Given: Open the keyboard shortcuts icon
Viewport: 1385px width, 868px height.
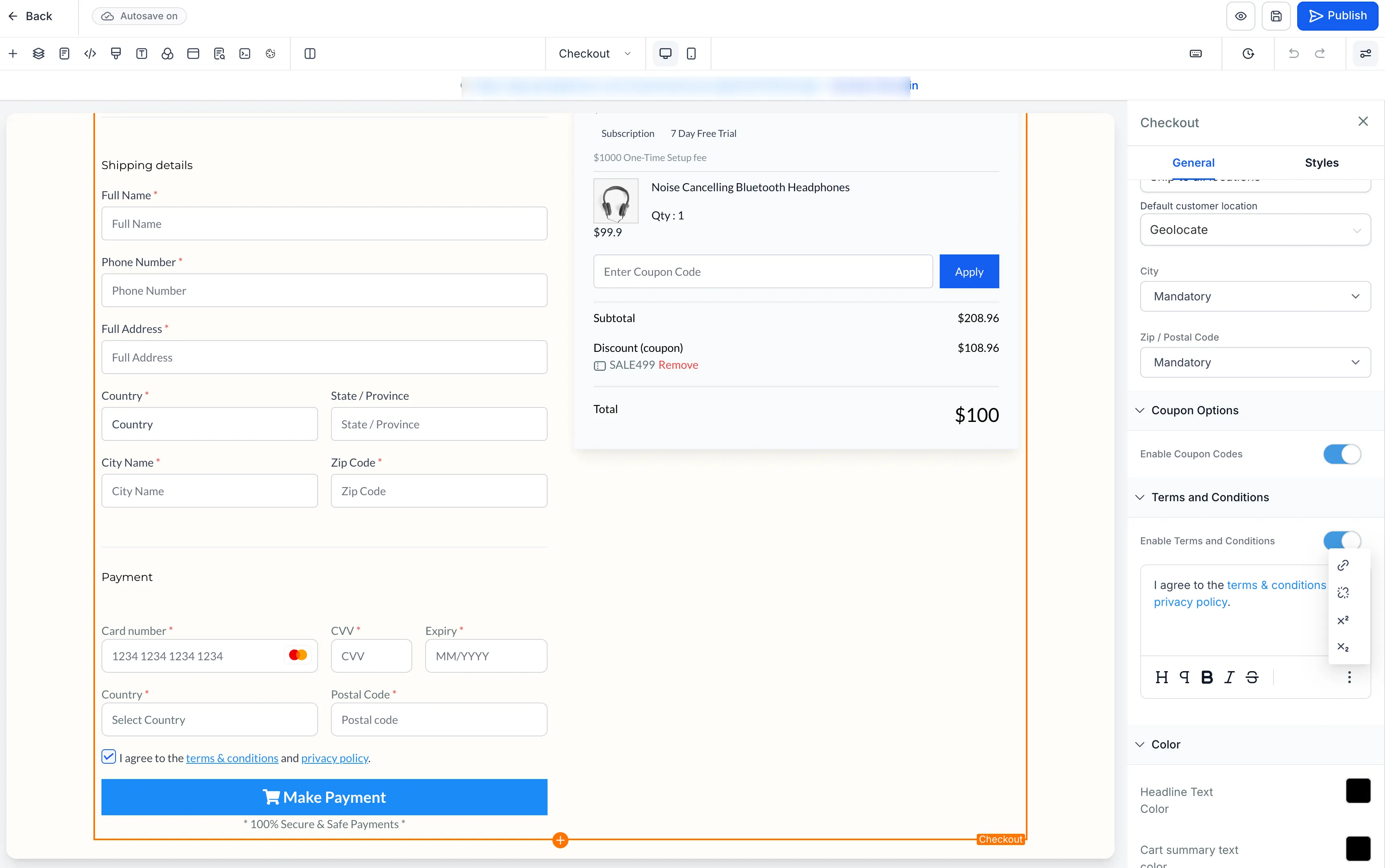Looking at the screenshot, I should (1196, 54).
